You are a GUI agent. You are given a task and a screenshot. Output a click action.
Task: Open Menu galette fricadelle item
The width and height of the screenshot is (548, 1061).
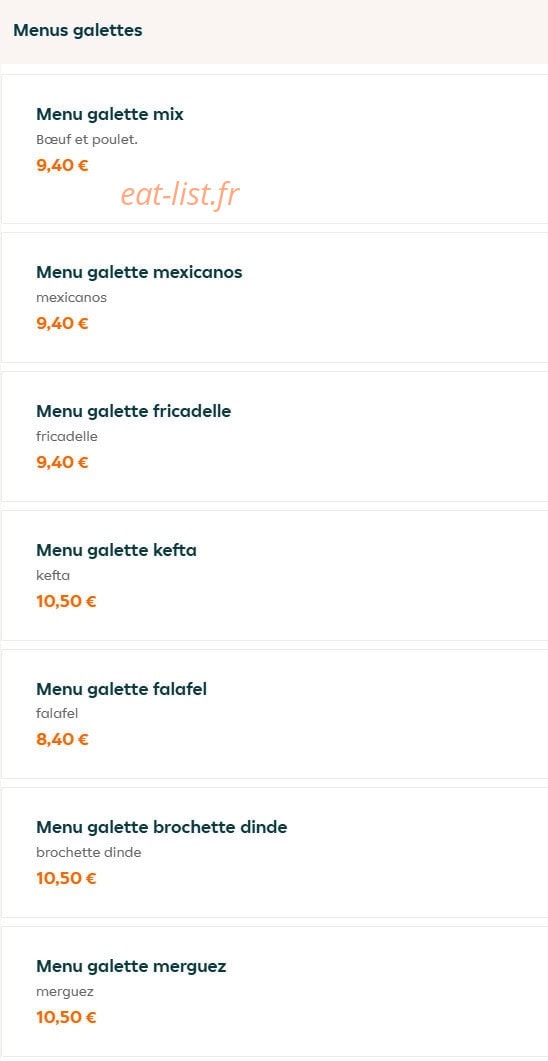[x=274, y=436]
